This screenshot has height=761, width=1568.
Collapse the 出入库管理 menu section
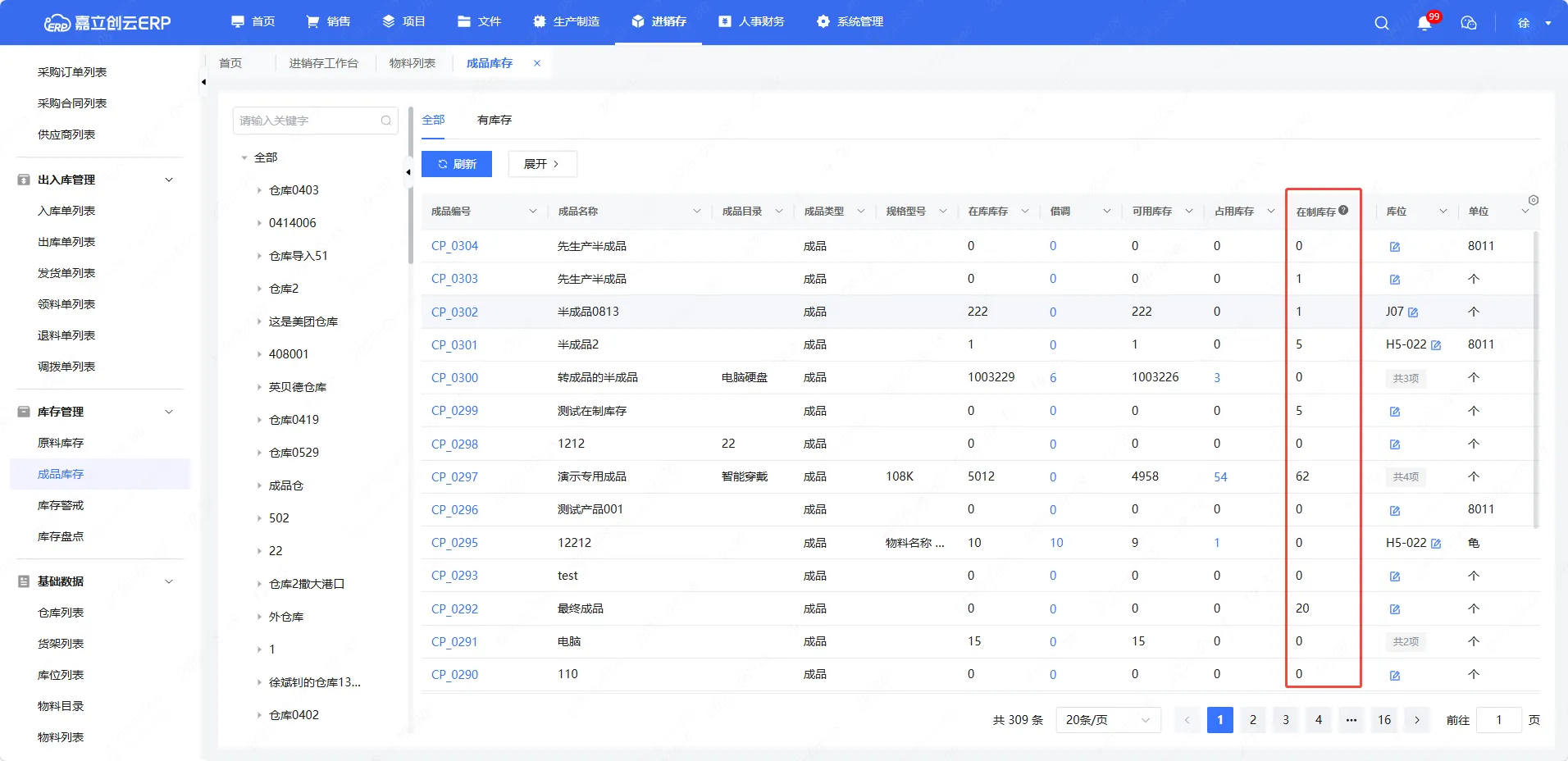point(169,180)
